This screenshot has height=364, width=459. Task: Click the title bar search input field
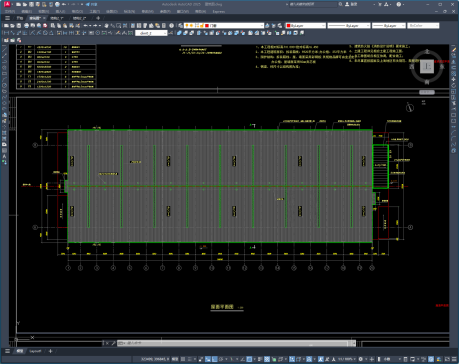[x=312, y=4]
